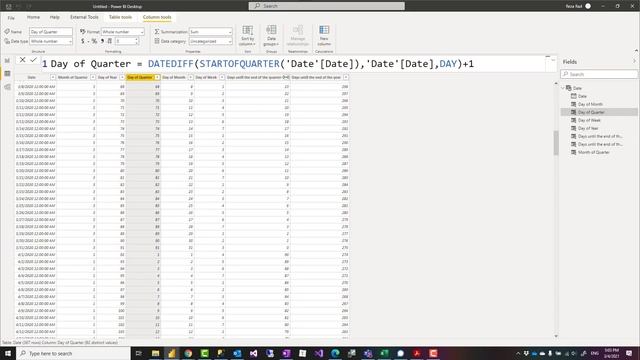
Task: Switch to the Home ribbon tab
Action: (x=33, y=17)
